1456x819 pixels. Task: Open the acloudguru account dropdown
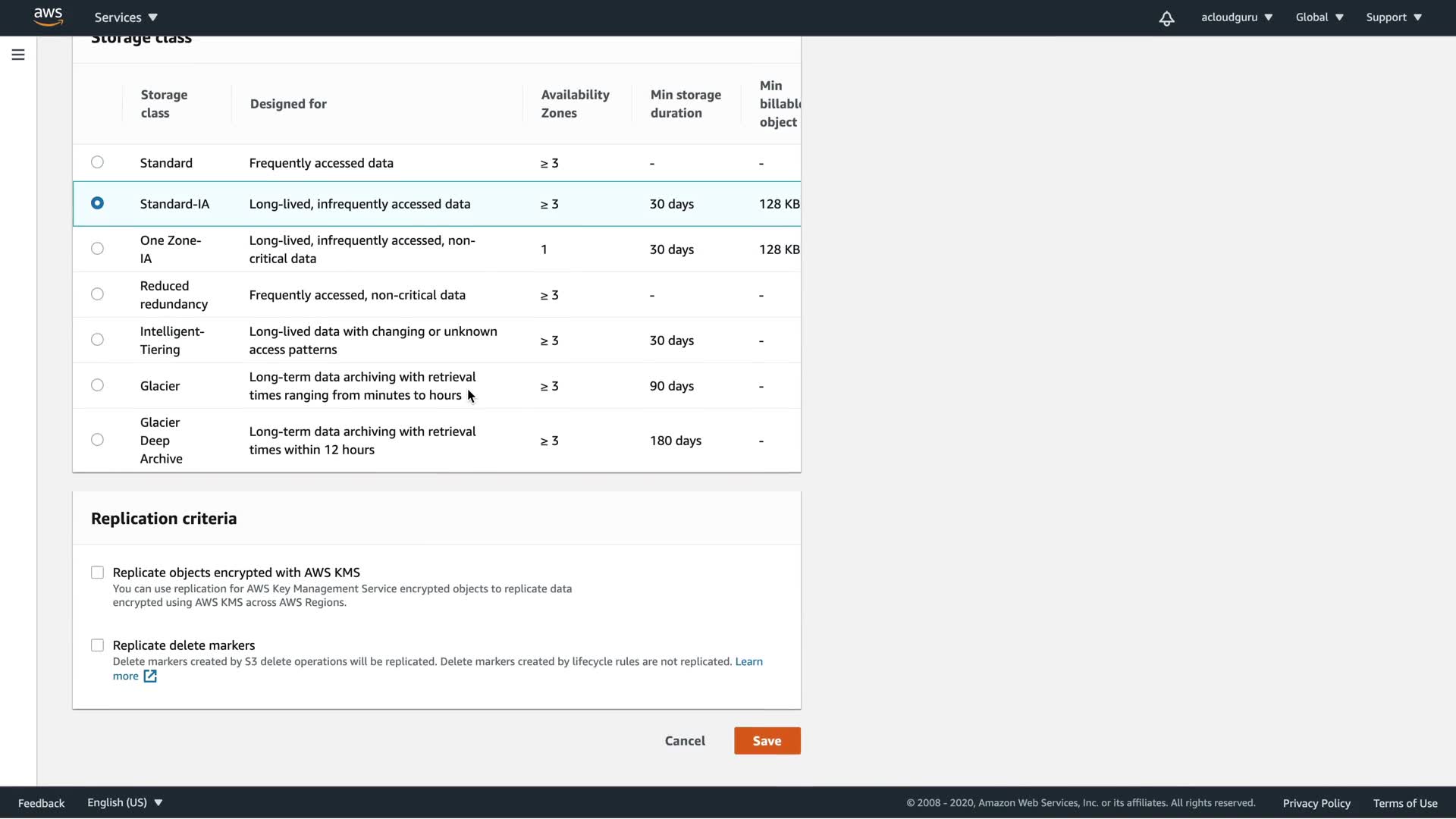(1236, 17)
